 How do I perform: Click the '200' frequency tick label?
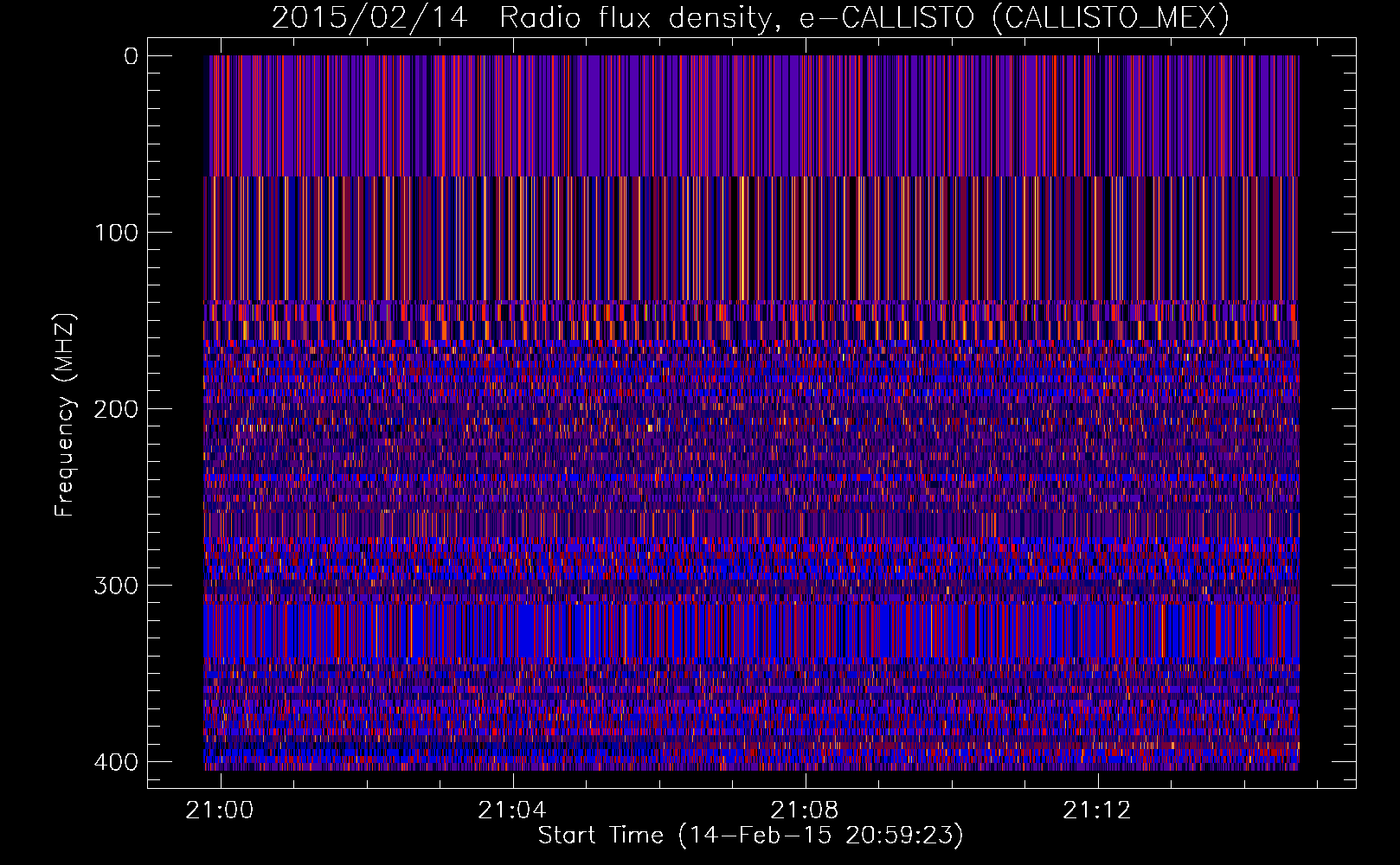[115, 409]
